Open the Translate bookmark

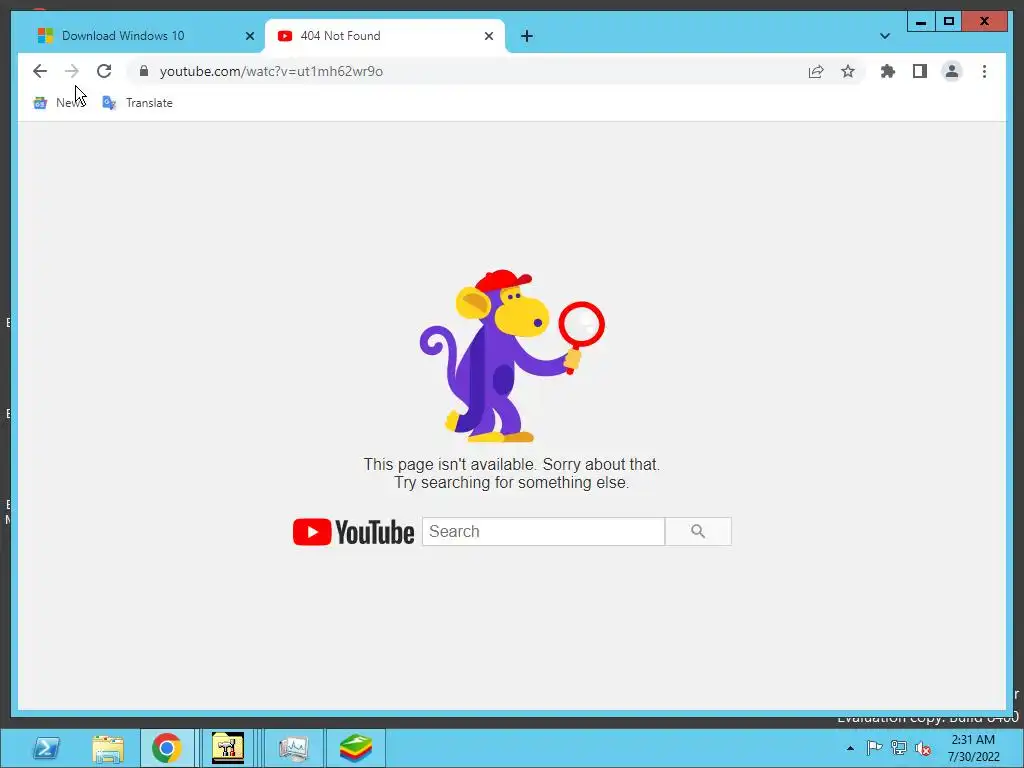[x=137, y=103]
